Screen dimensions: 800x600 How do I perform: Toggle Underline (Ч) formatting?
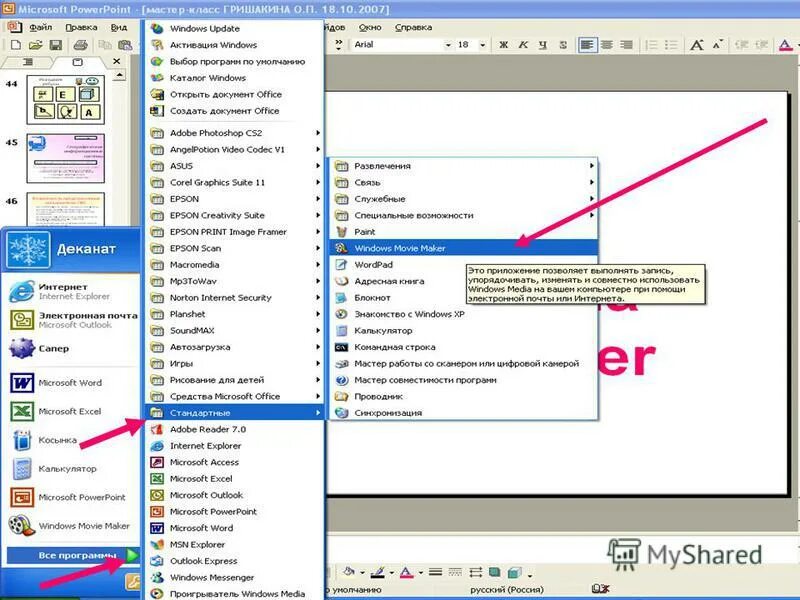click(x=542, y=45)
